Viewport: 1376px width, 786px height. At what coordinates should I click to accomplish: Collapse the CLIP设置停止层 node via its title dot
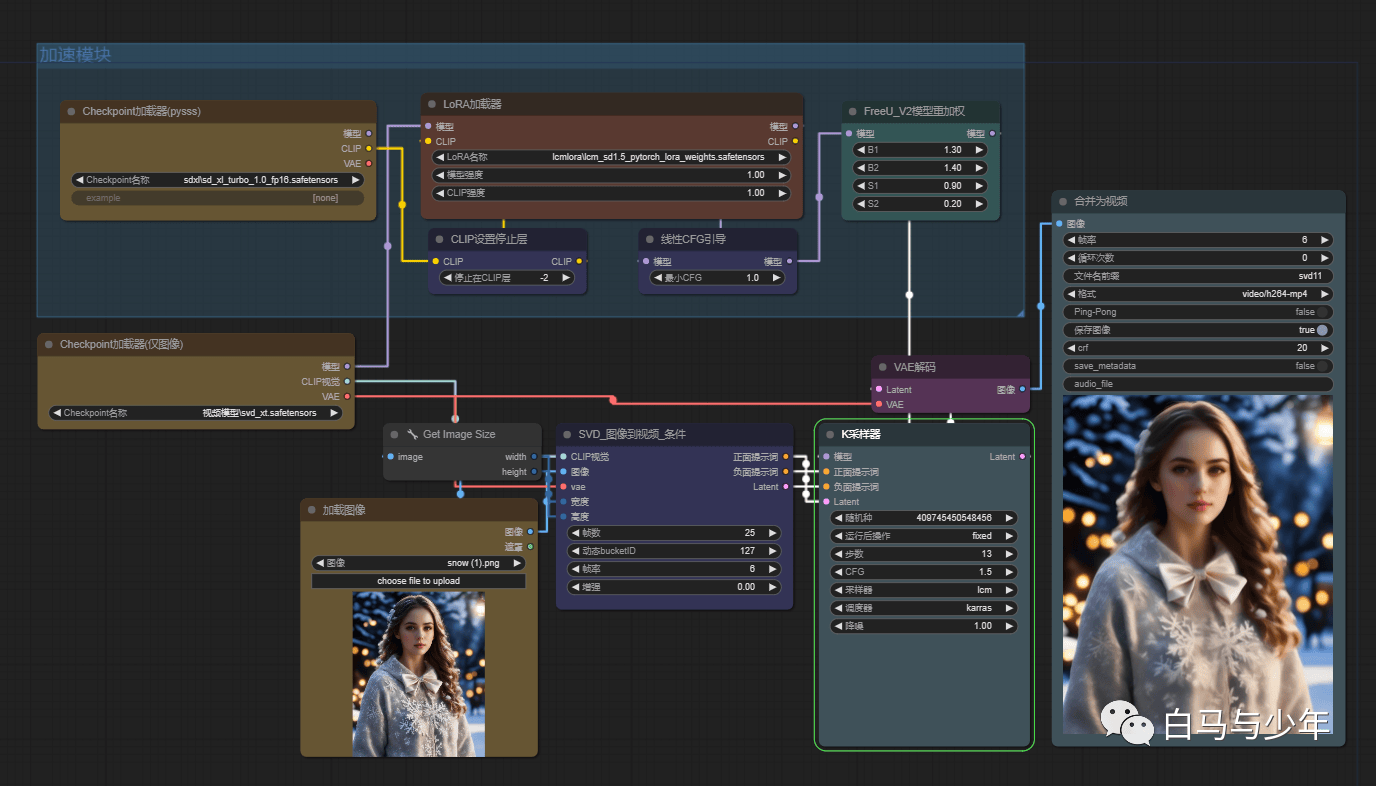[440, 239]
